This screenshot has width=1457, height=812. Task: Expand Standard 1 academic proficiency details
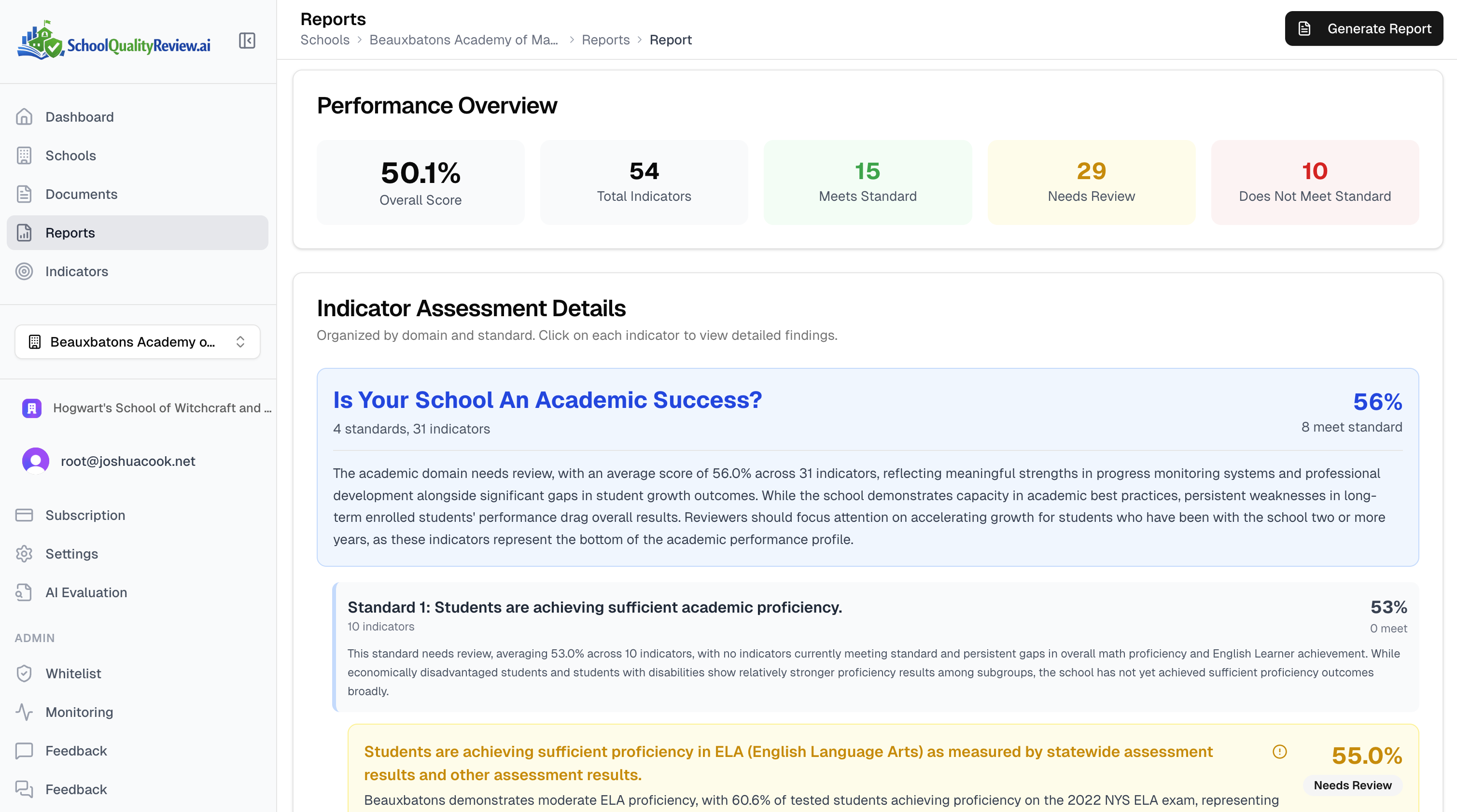point(594,607)
